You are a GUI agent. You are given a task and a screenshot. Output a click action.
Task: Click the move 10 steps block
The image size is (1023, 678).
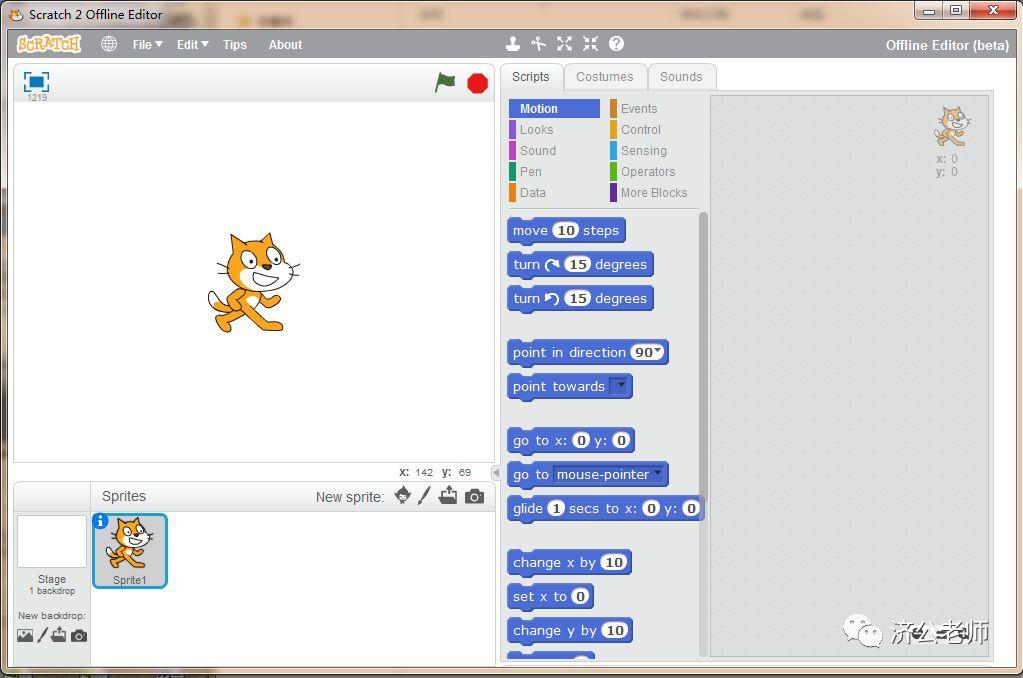pos(566,230)
